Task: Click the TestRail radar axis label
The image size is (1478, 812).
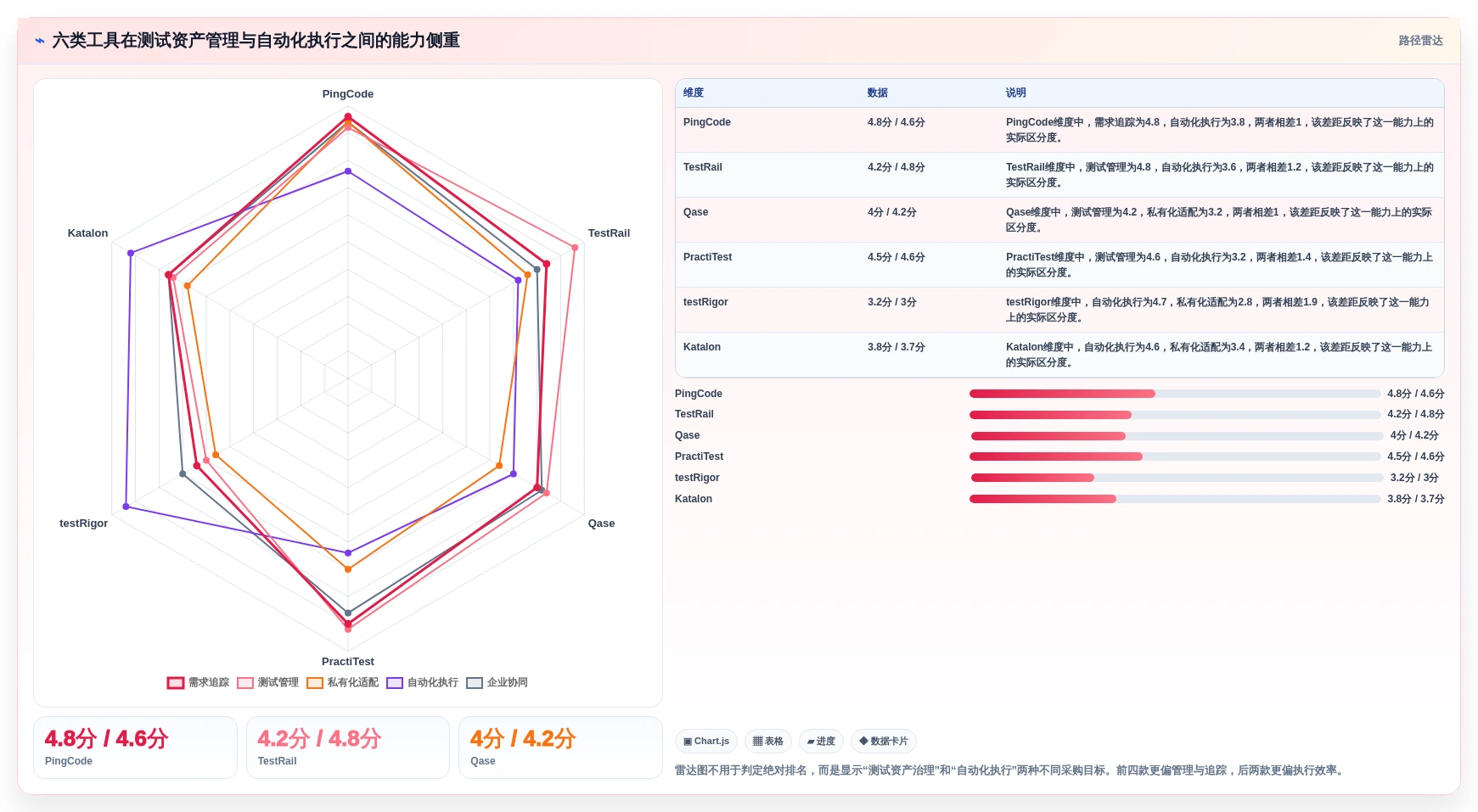Action: click(609, 233)
